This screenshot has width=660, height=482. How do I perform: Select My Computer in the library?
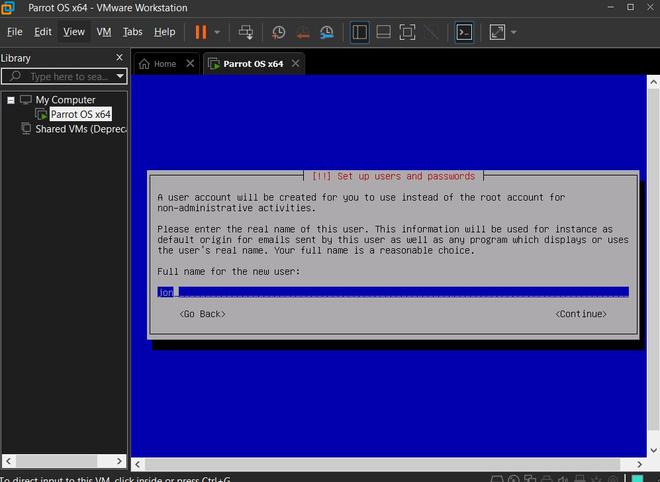[x=65, y=100]
